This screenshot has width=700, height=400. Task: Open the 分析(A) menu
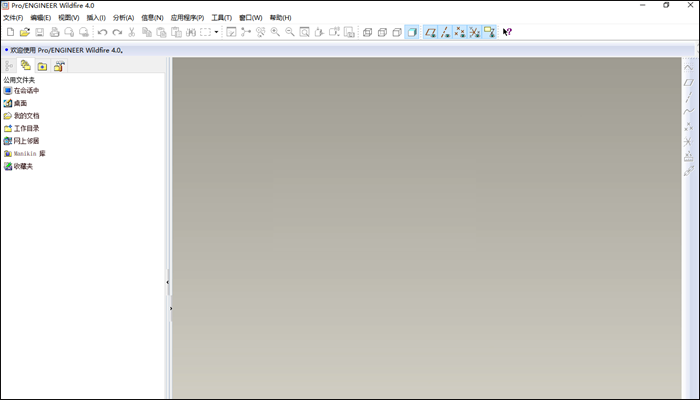[x=123, y=17]
